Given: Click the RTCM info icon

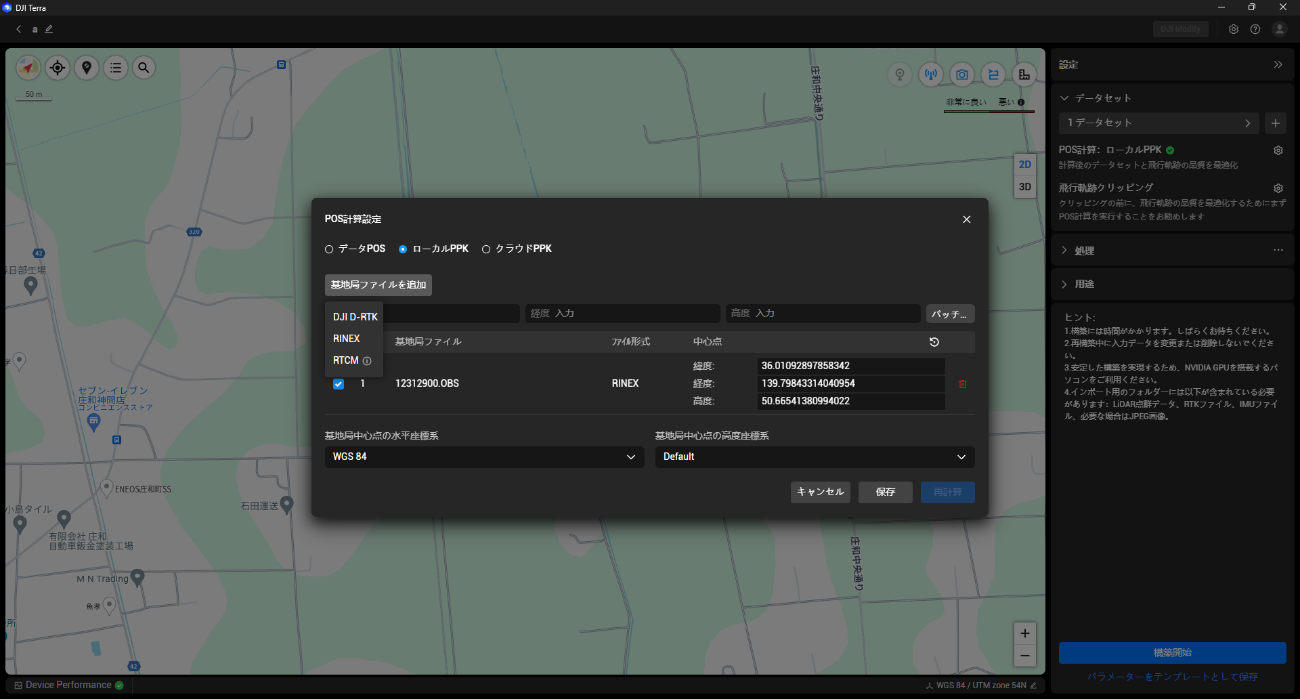Looking at the screenshot, I should [x=367, y=361].
